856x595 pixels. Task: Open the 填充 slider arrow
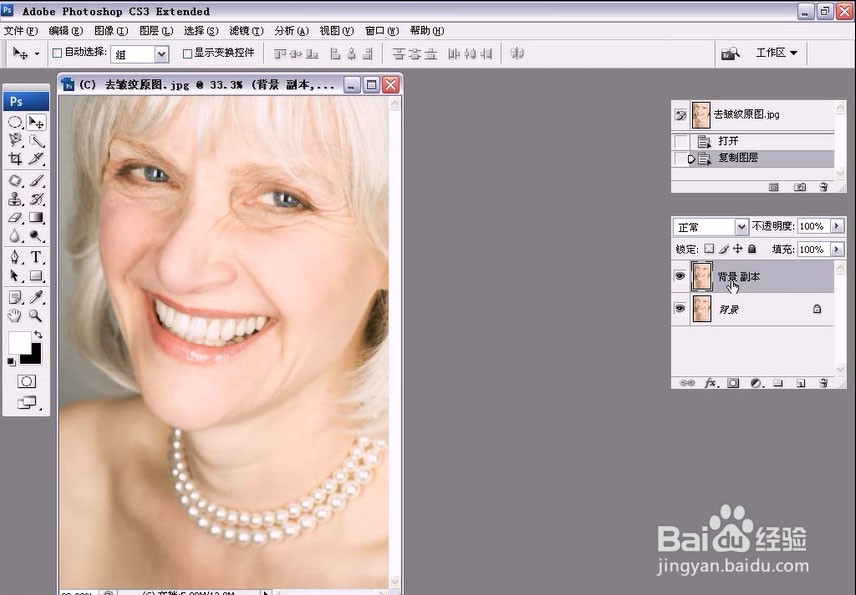pos(836,249)
